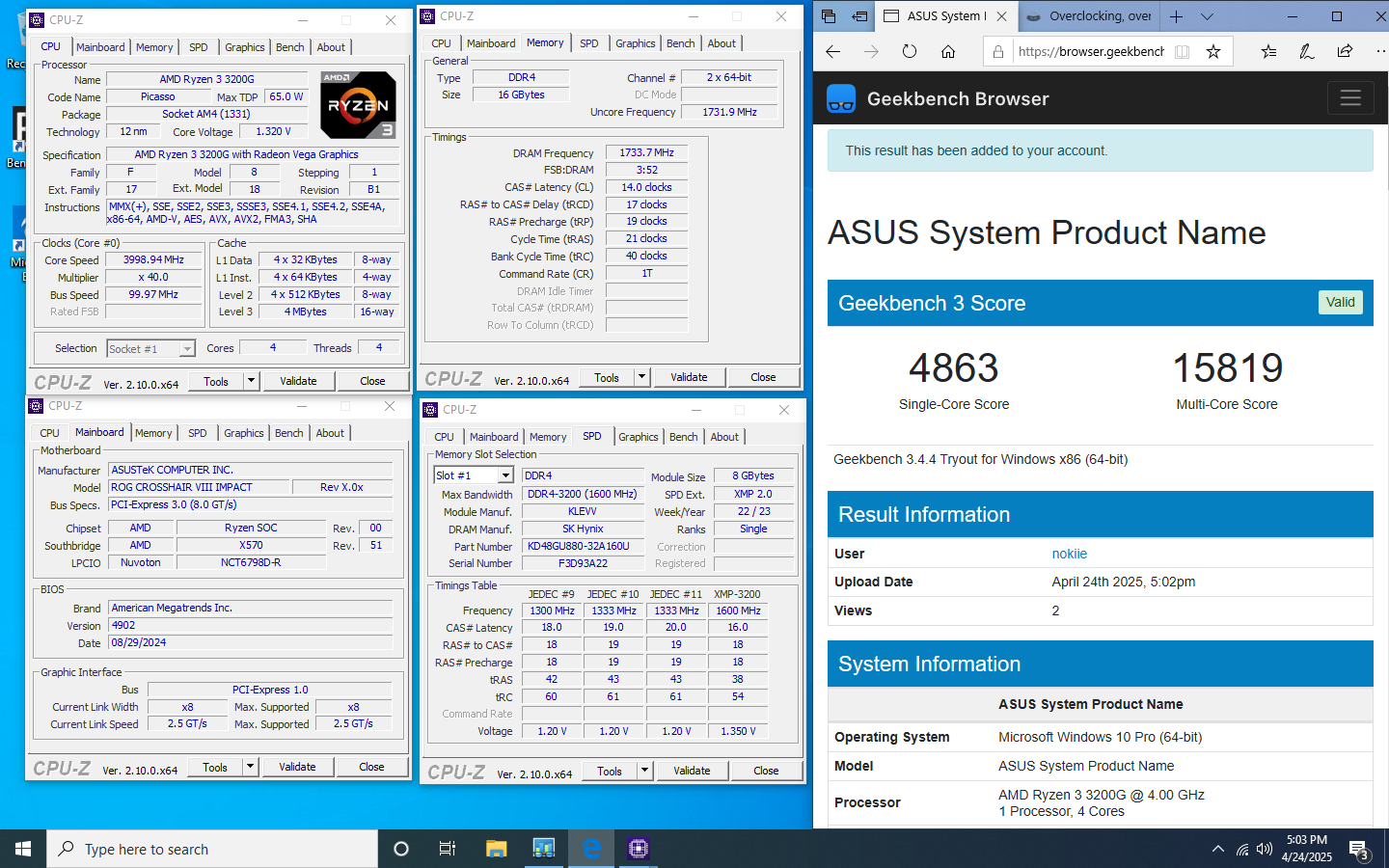Click the Valid badge on Geekbench score
Screen dimensions: 1389x868
click(x=1340, y=302)
